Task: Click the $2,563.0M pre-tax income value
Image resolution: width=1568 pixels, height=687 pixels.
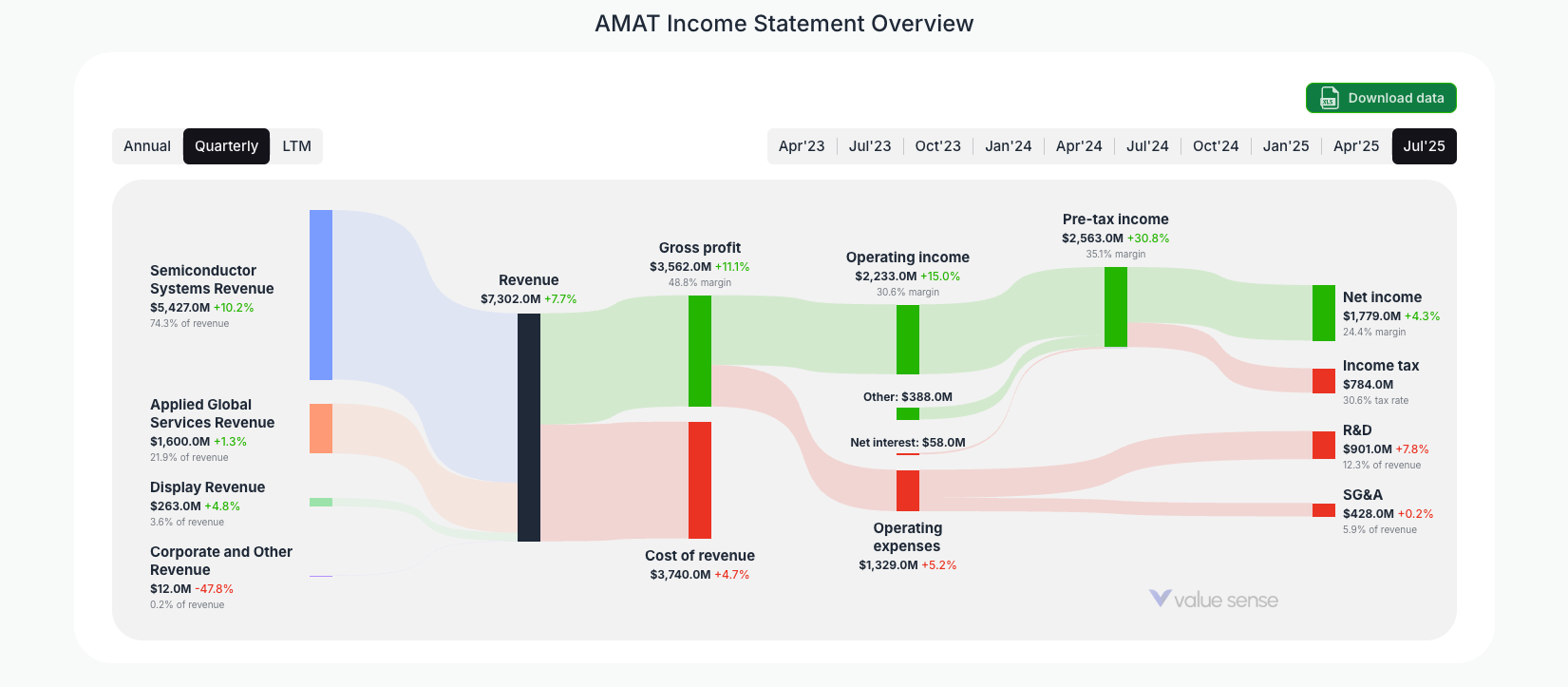Action: coord(1092,239)
